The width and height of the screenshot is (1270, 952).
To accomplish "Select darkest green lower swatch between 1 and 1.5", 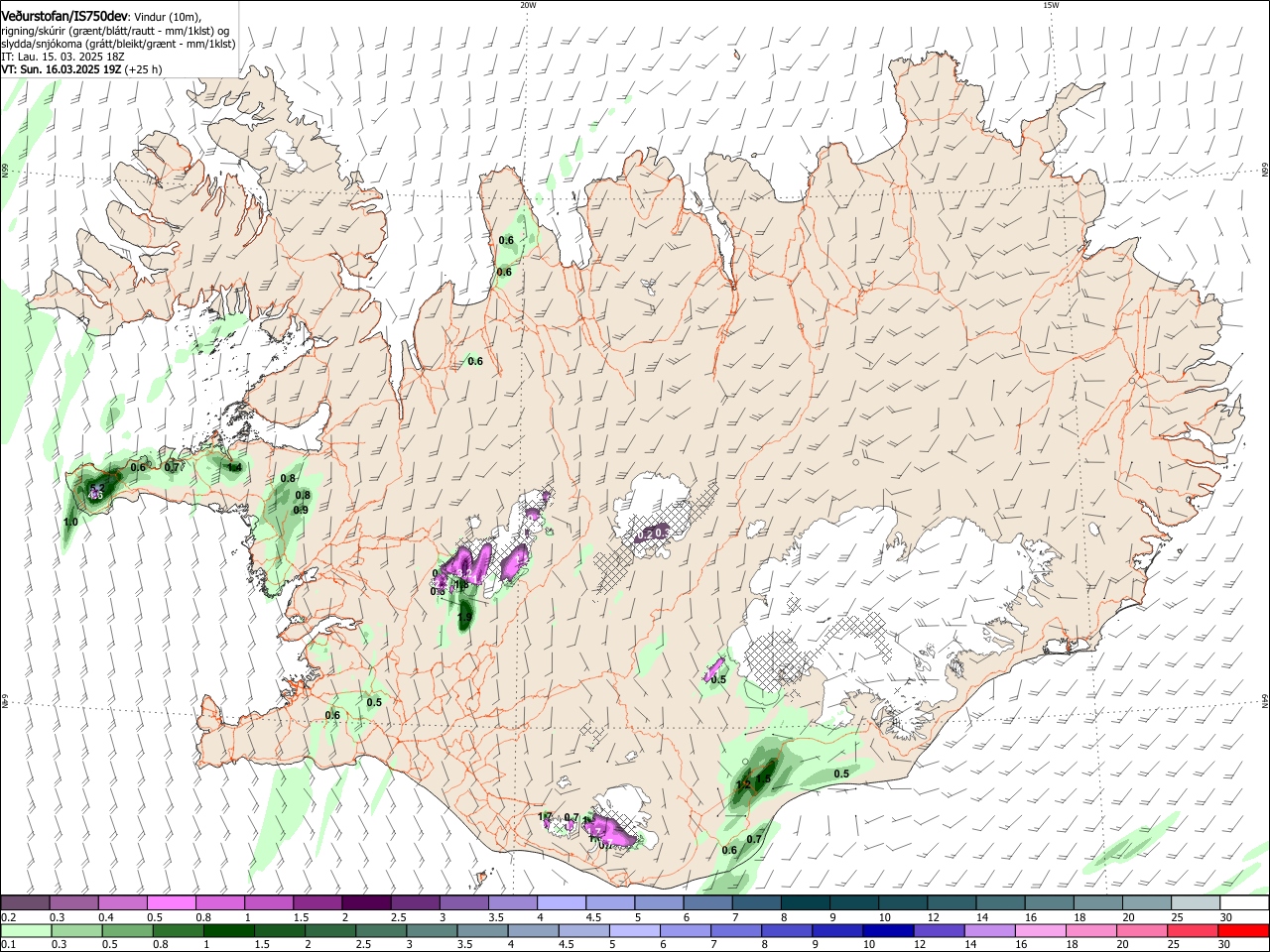I will click(x=229, y=930).
